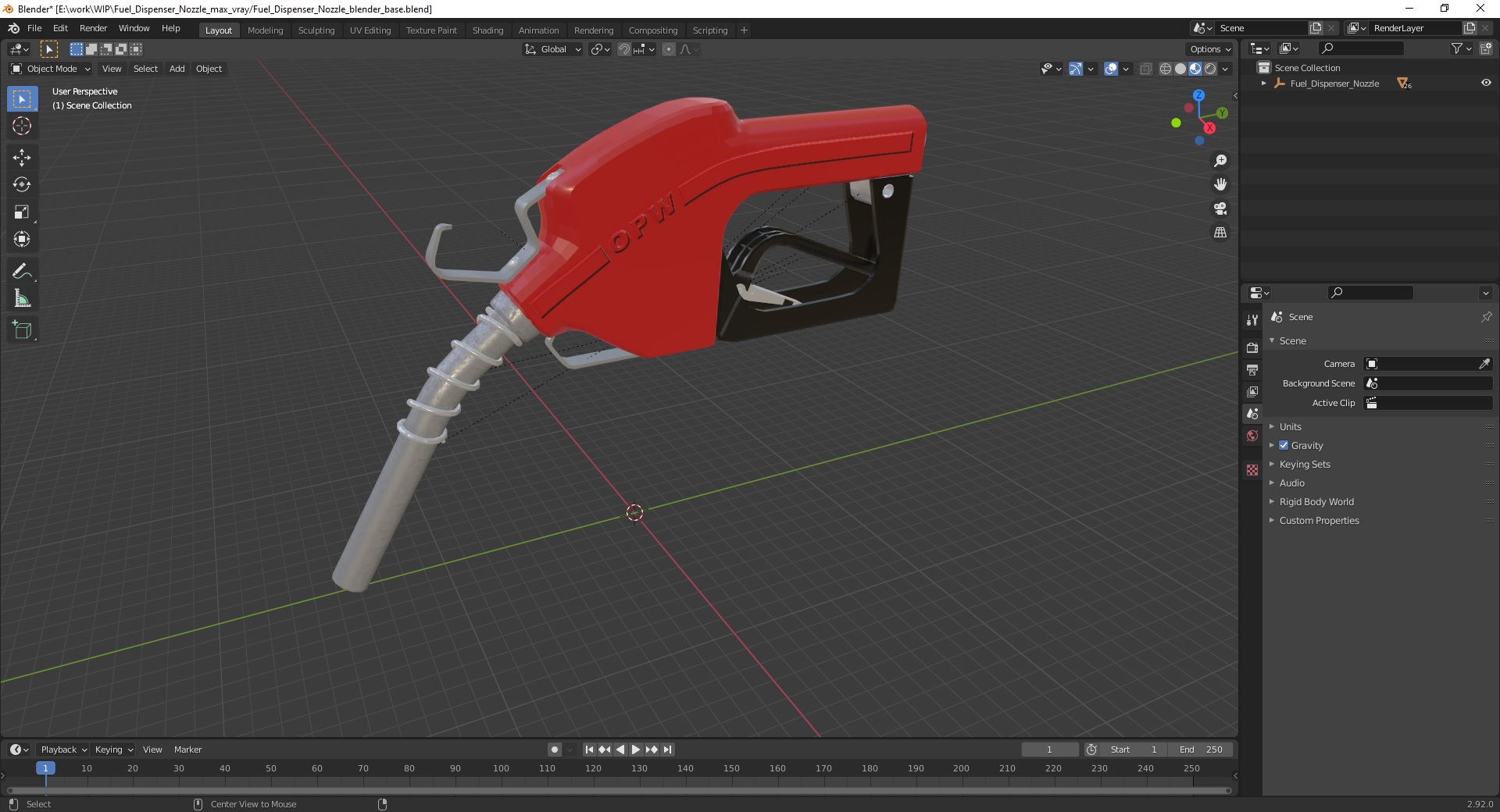Click the Blender logo menu icon
The image size is (1500, 812).
point(13,28)
